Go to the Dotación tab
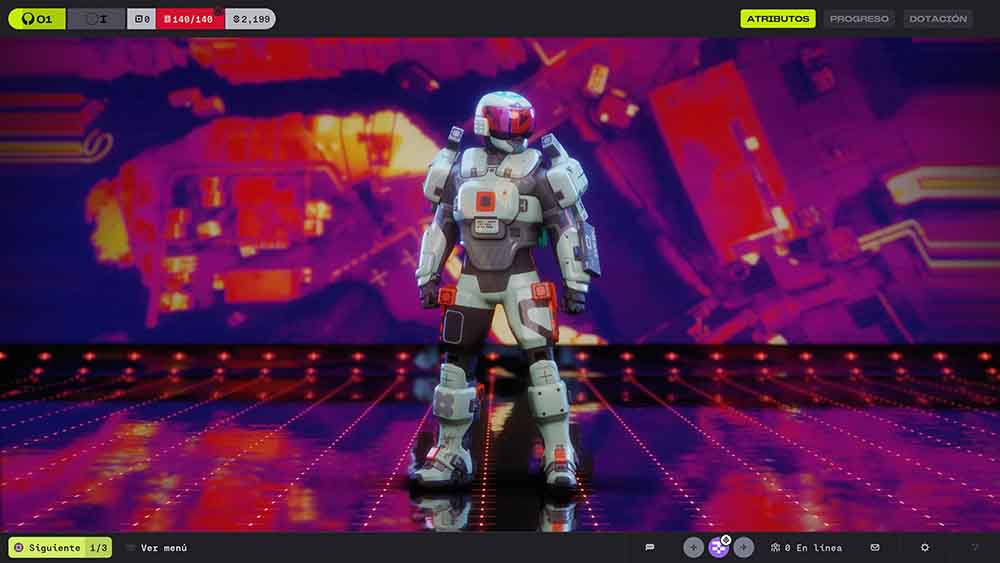Screen dimensions: 1000x563 (x=938, y=19)
